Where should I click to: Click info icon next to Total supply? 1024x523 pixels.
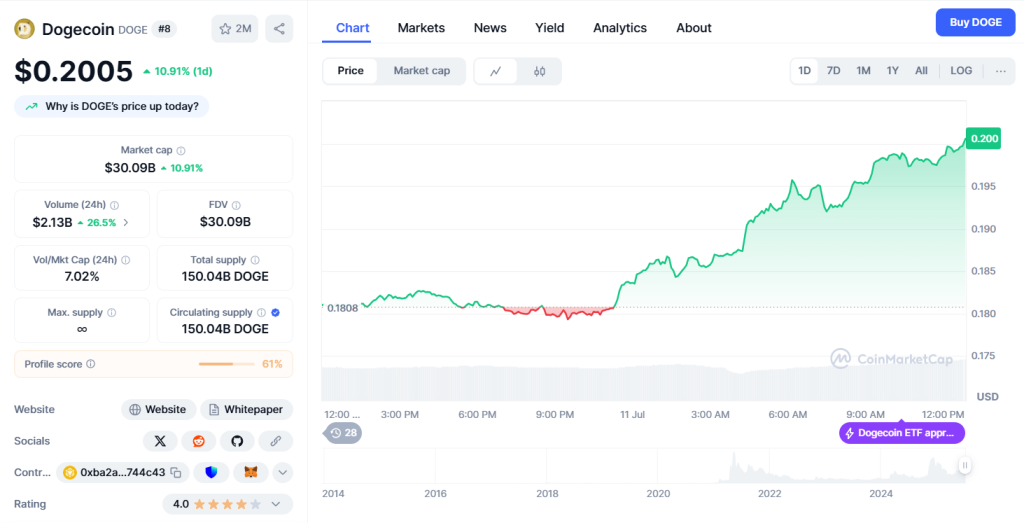(x=255, y=260)
